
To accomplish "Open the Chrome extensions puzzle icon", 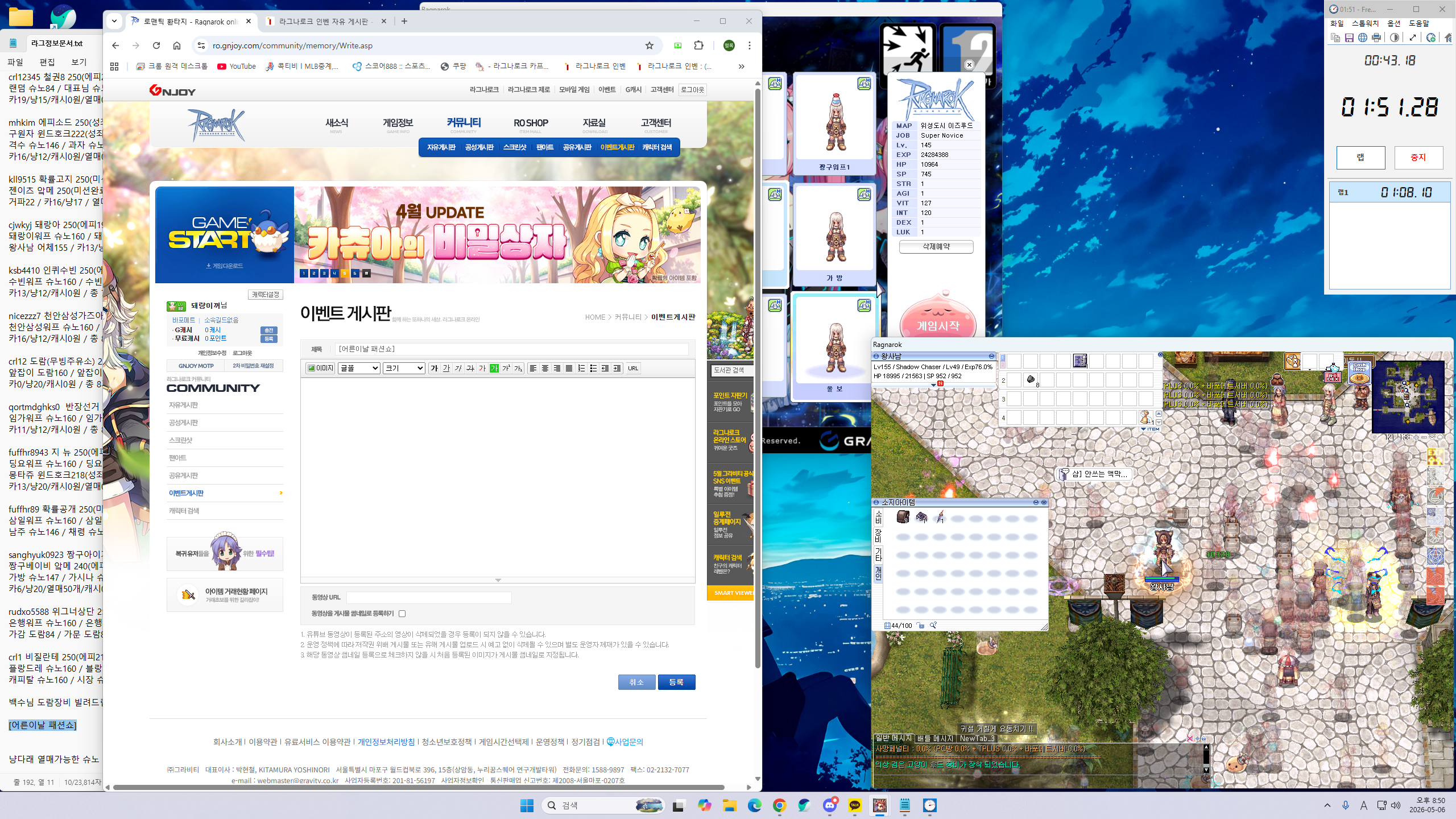I will (x=699, y=45).
